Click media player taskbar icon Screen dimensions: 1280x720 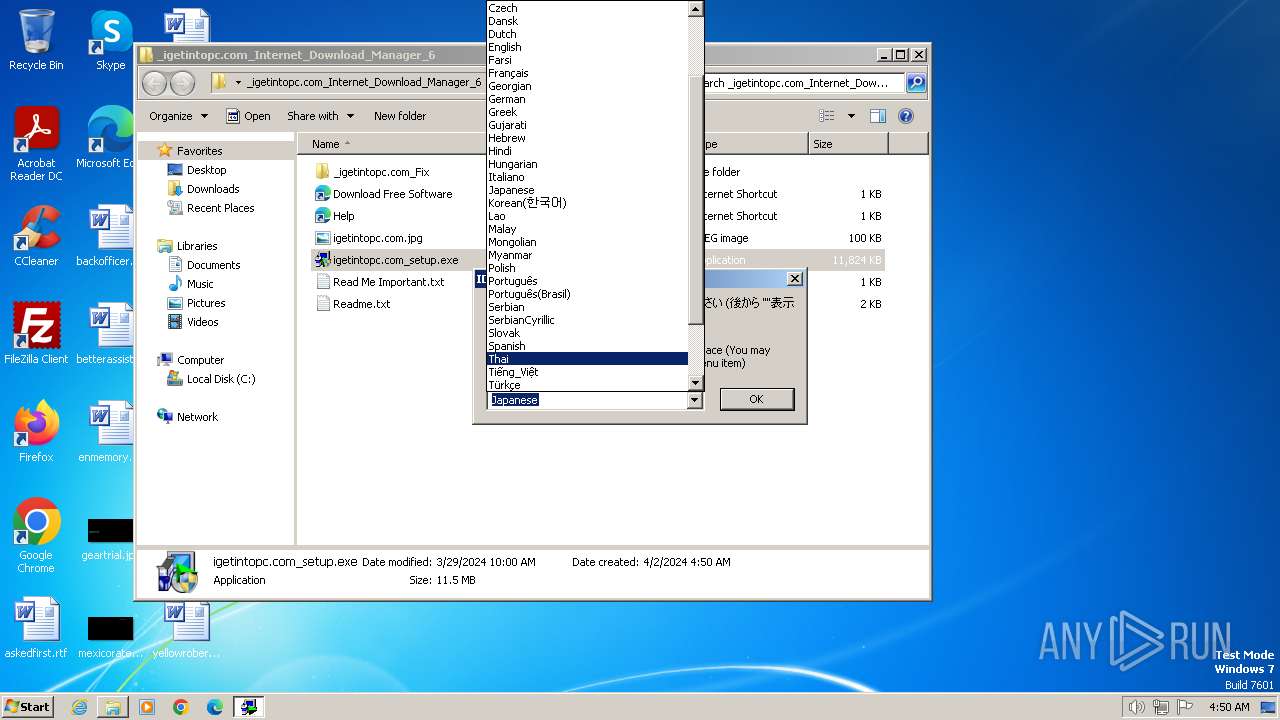147,707
